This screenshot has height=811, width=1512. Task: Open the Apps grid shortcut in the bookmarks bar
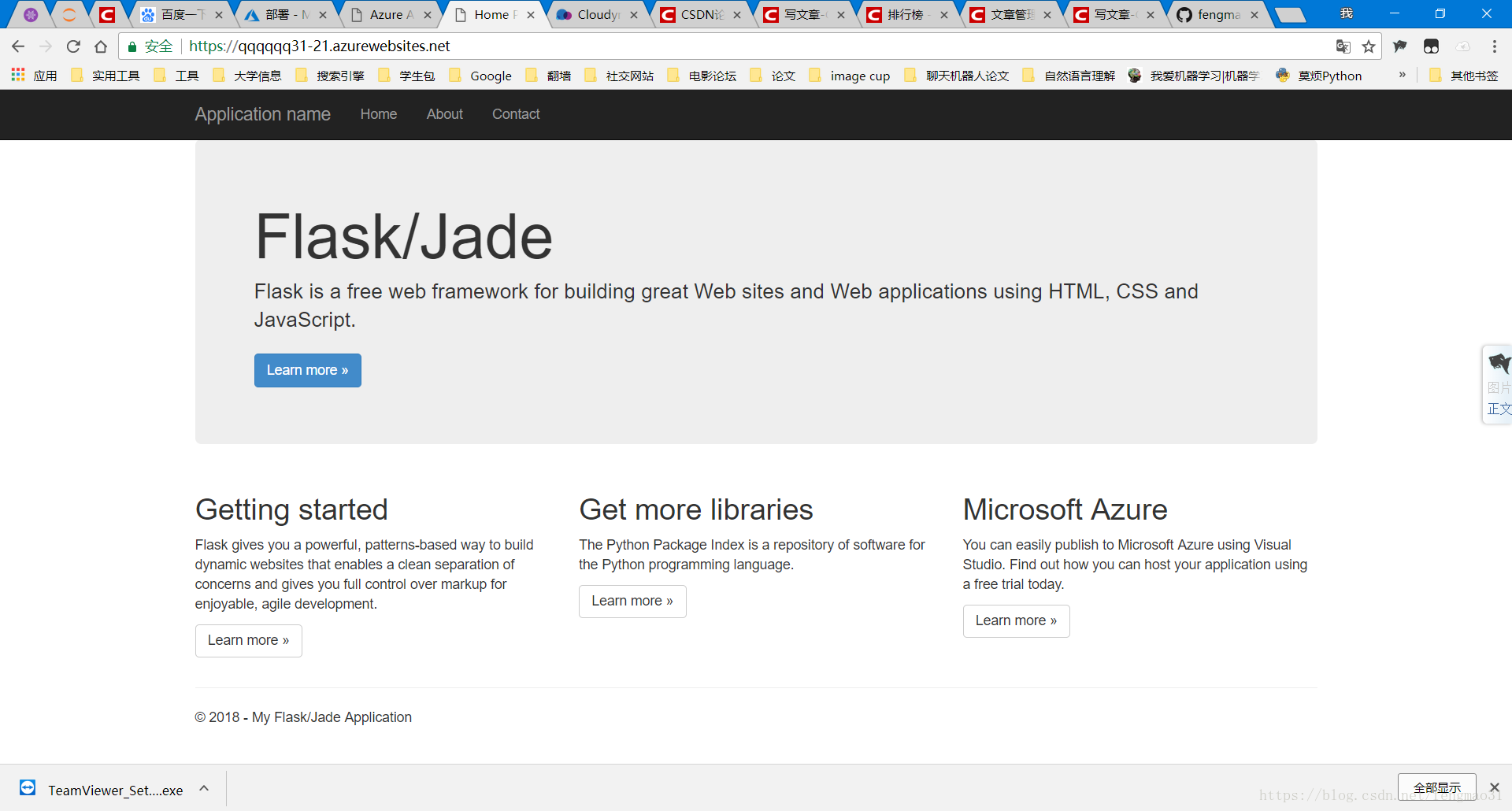tap(34, 76)
